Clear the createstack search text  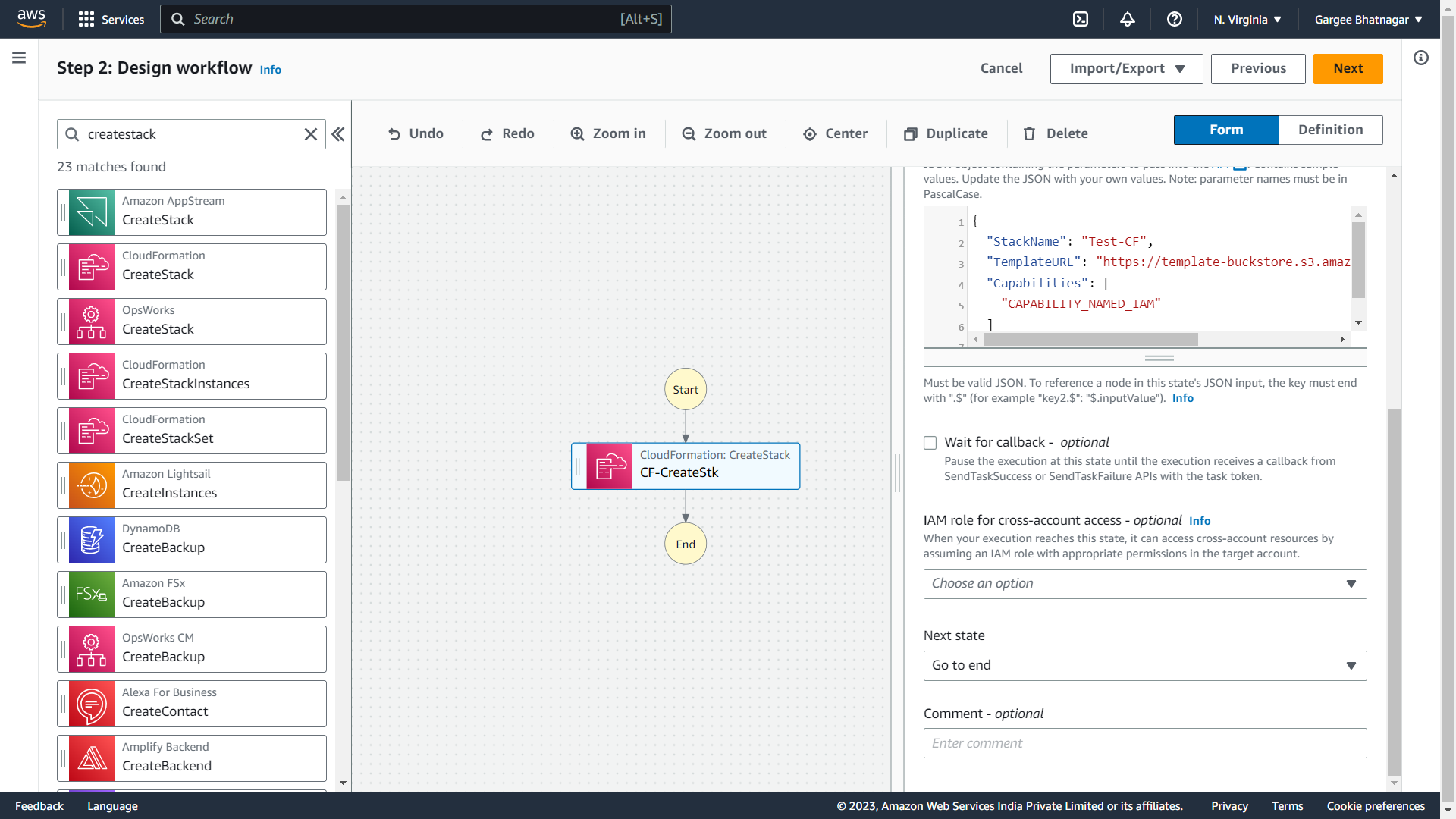point(311,134)
